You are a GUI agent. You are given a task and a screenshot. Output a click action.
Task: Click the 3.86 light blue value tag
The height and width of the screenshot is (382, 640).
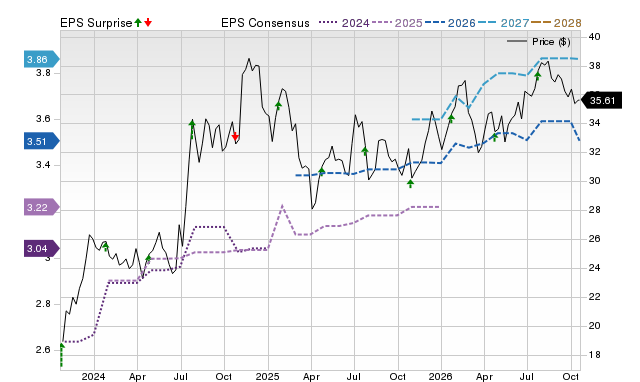coord(42,59)
